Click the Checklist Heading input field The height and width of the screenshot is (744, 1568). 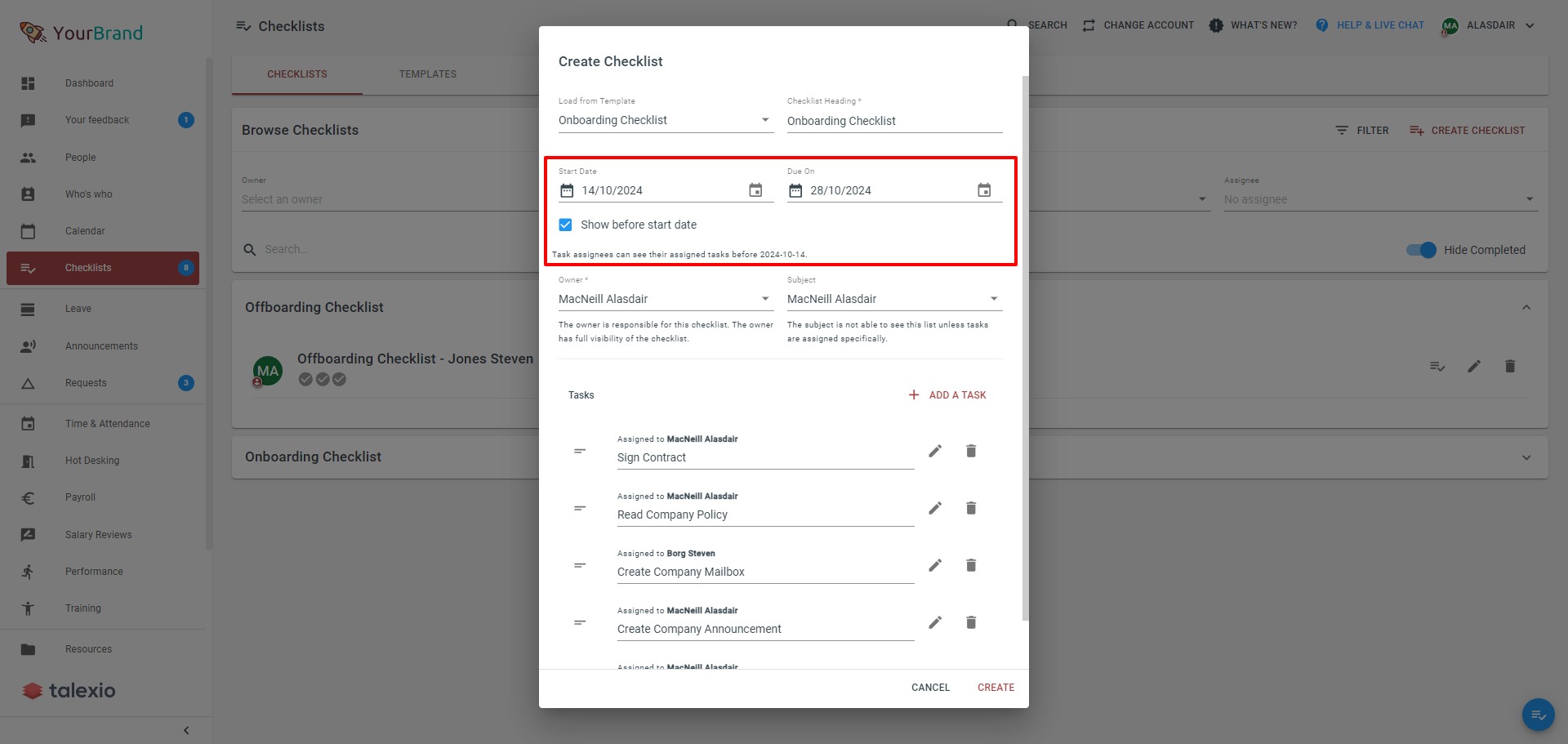pos(894,120)
